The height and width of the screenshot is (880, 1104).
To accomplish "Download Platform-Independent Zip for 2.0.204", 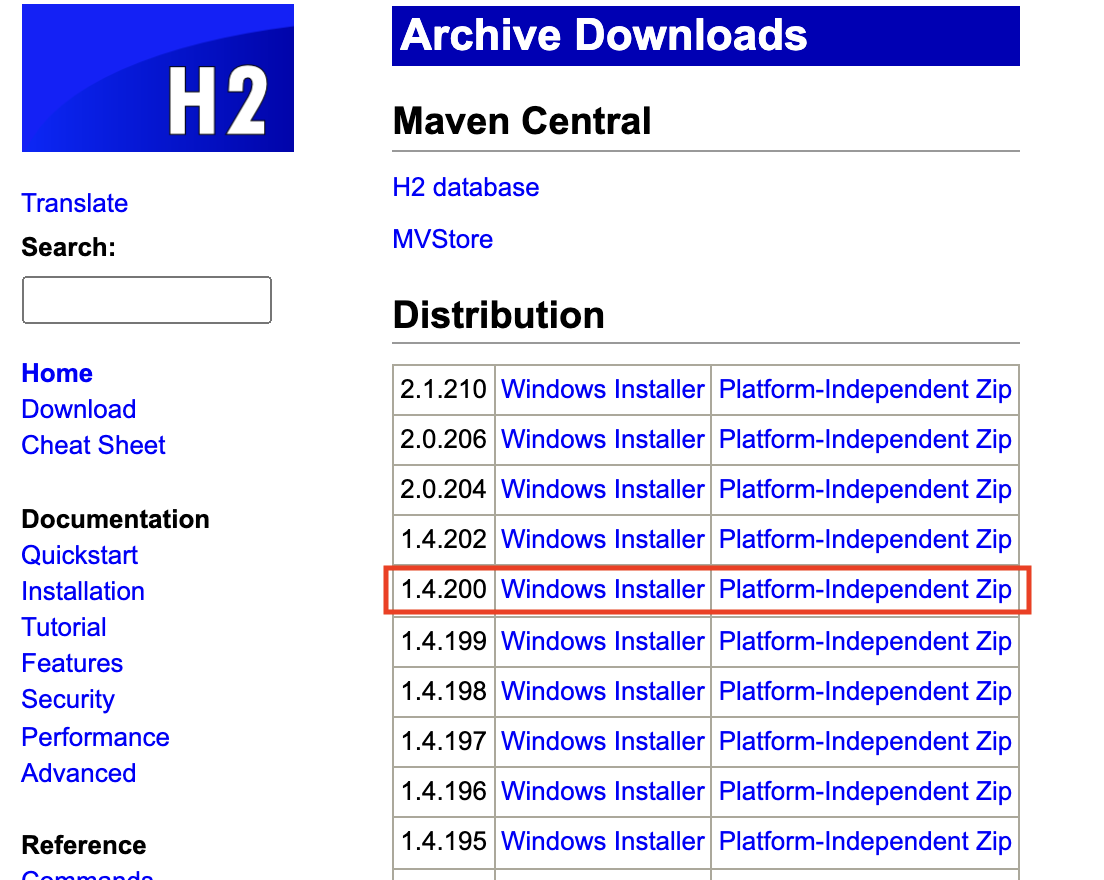I will click(x=865, y=489).
